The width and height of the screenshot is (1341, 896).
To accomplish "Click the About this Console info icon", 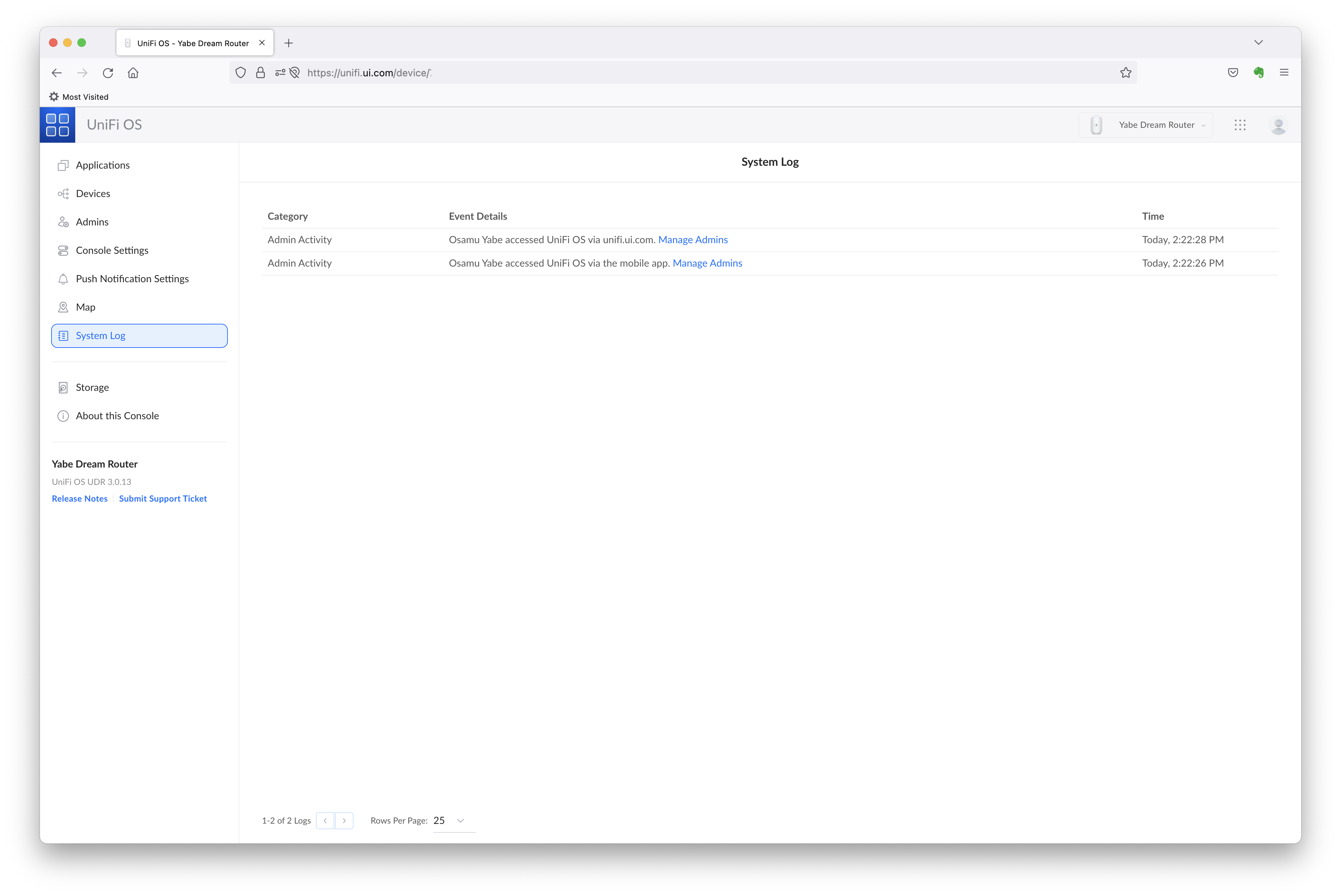I will coord(63,416).
